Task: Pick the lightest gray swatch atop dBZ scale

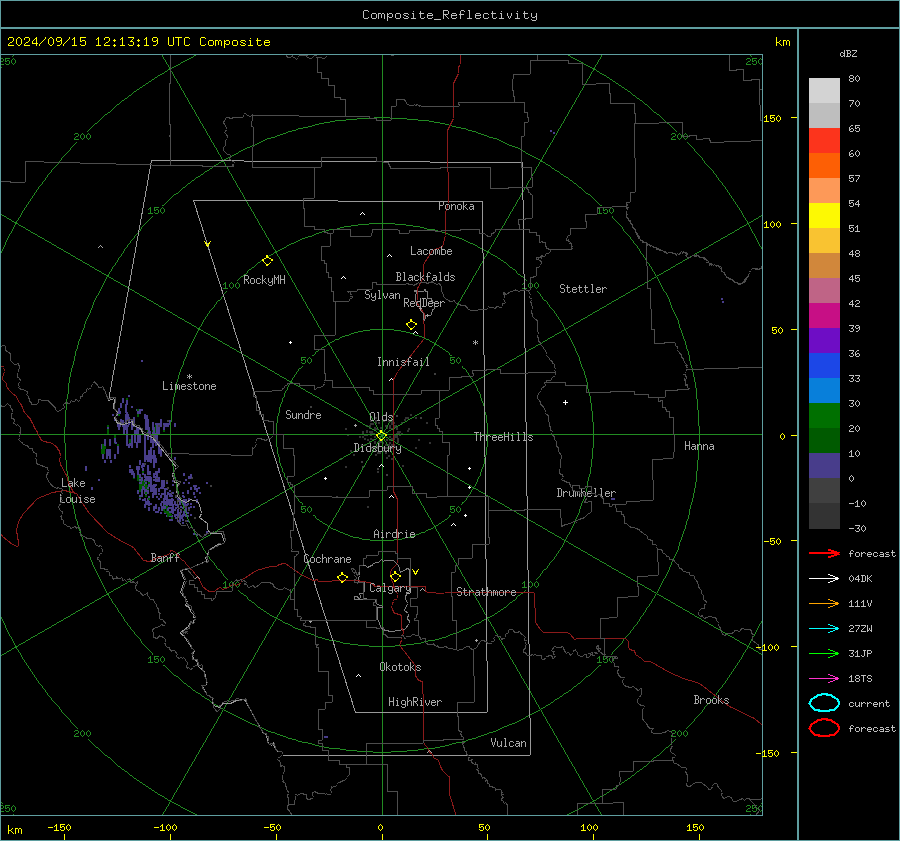Action: [824, 90]
